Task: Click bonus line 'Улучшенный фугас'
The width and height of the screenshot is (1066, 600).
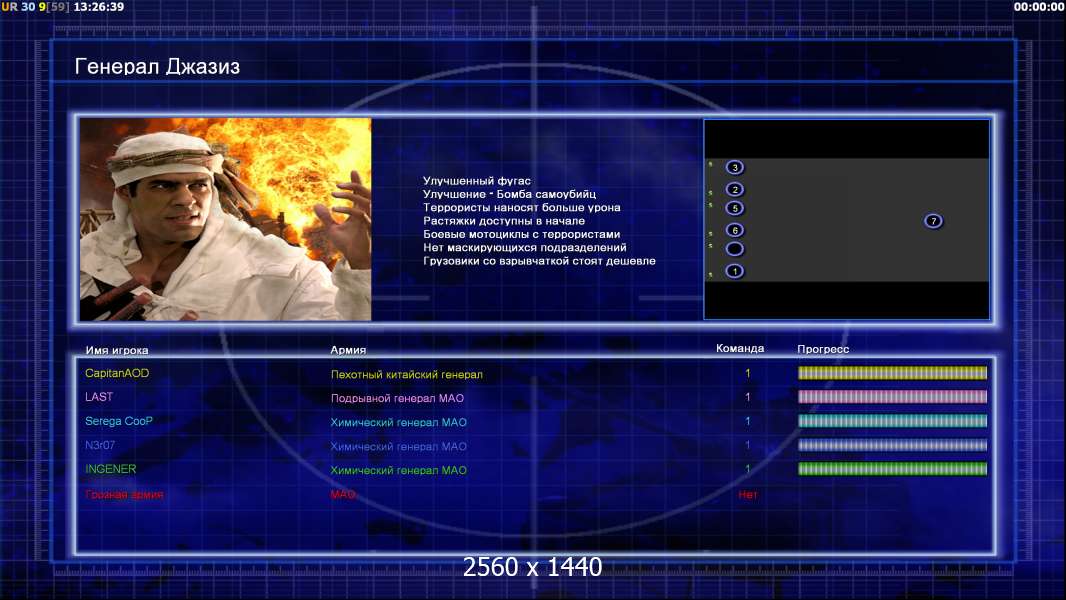Action: [x=477, y=181]
